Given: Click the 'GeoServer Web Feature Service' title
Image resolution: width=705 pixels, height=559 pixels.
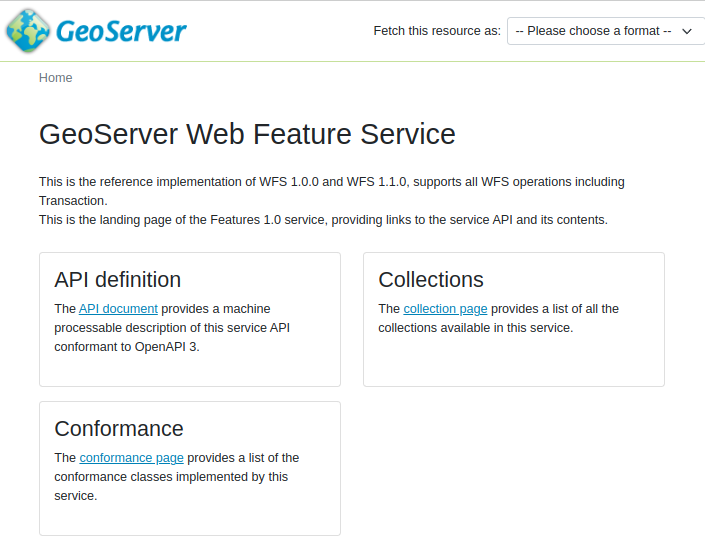Looking at the screenshot, I should coord(247,134).
